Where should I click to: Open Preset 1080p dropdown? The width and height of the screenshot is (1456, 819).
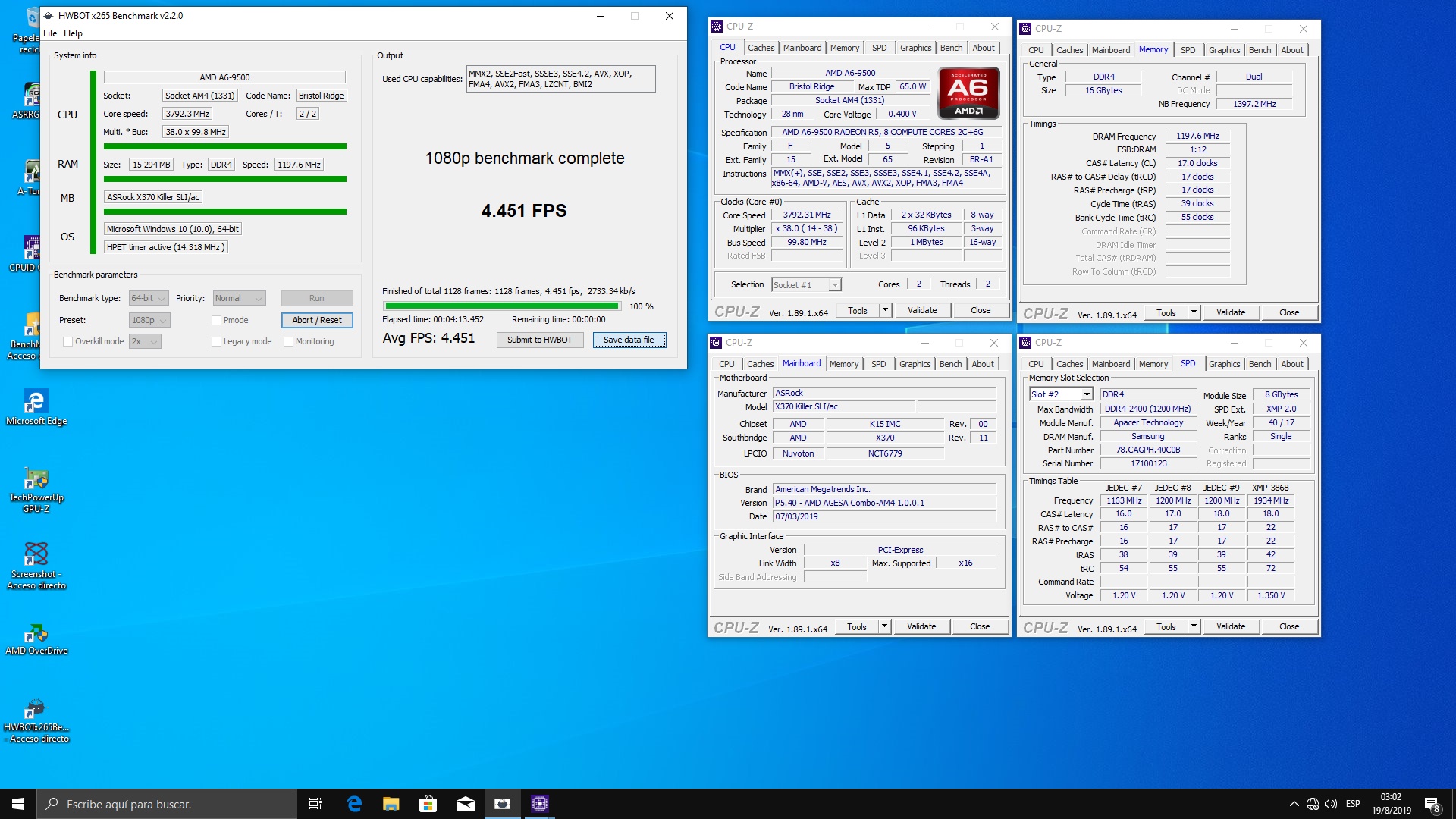(x=149, y=320)
